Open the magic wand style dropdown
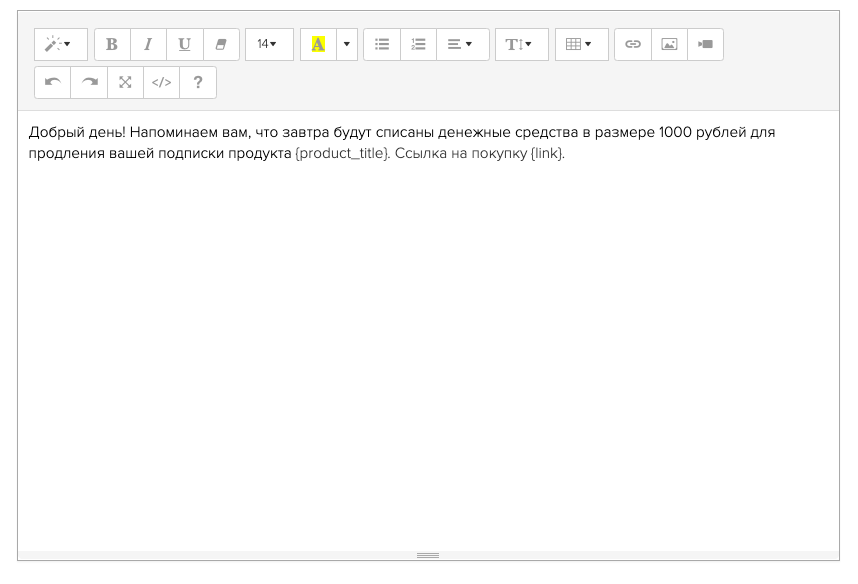The width and height of the screenshot is (858, 584). [x=60, y=45]
